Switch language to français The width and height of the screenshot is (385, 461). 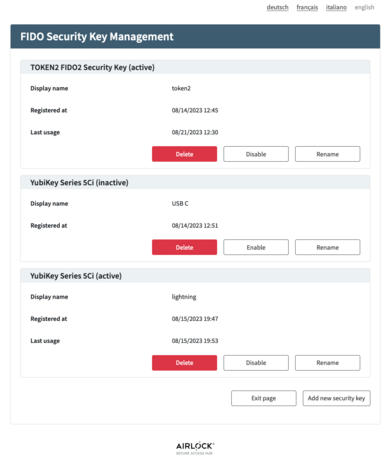[307, 7]
